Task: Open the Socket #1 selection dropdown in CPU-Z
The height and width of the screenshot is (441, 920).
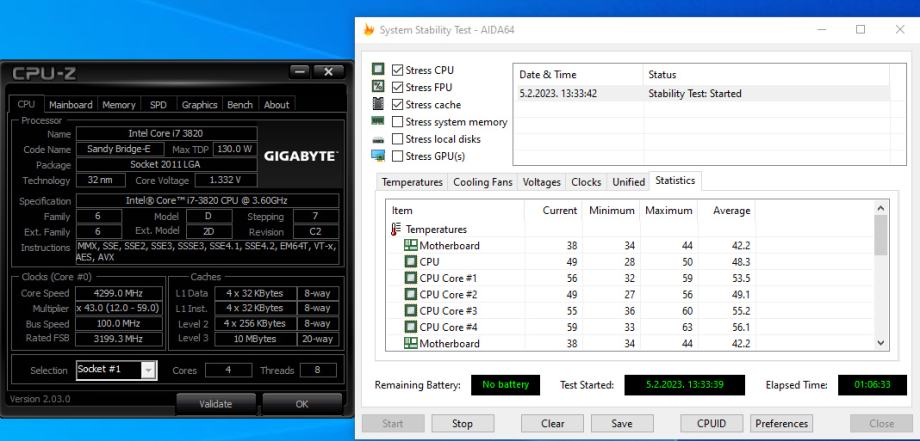Action: pyautogui.click(x=148, y=370)
